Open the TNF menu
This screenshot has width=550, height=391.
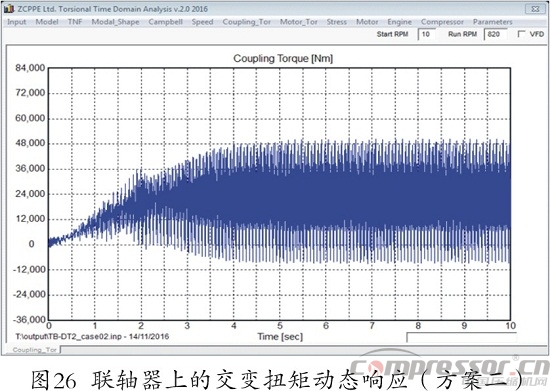pos(75,22)
